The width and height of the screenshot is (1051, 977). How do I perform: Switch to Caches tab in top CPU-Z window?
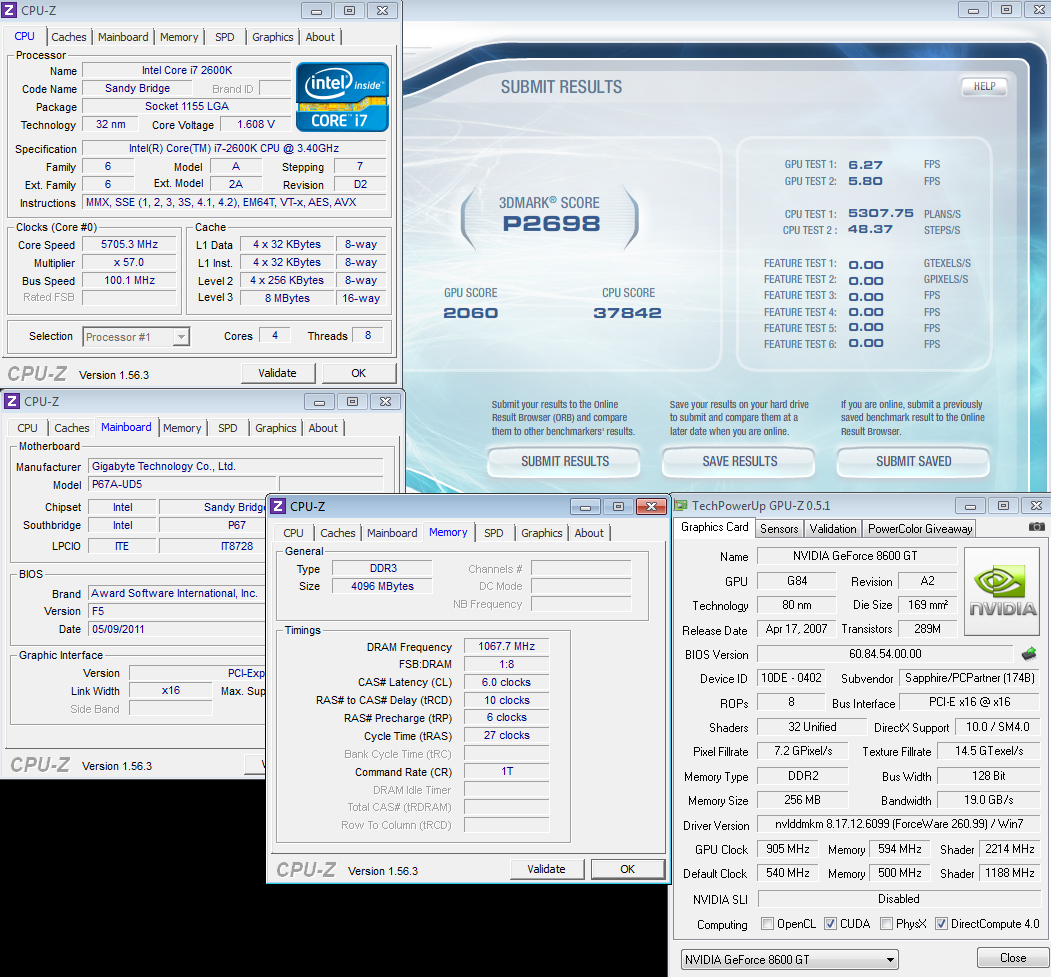pyautogui.click(x=68, y=37)
